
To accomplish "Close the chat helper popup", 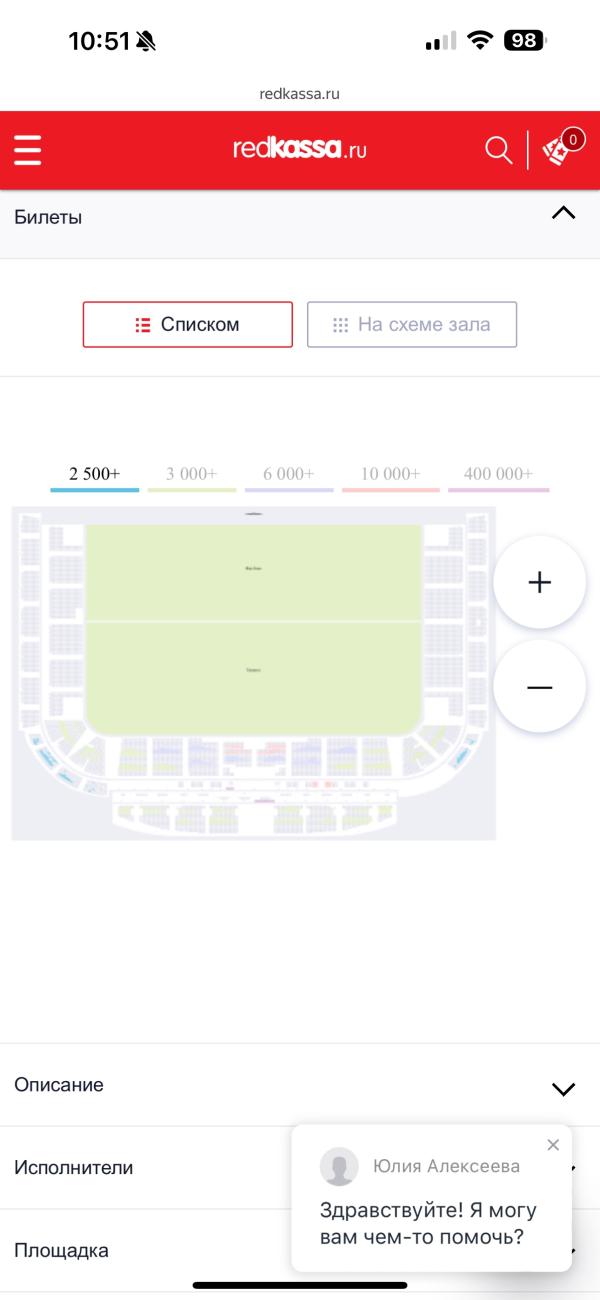I will tap(553, 1145).
